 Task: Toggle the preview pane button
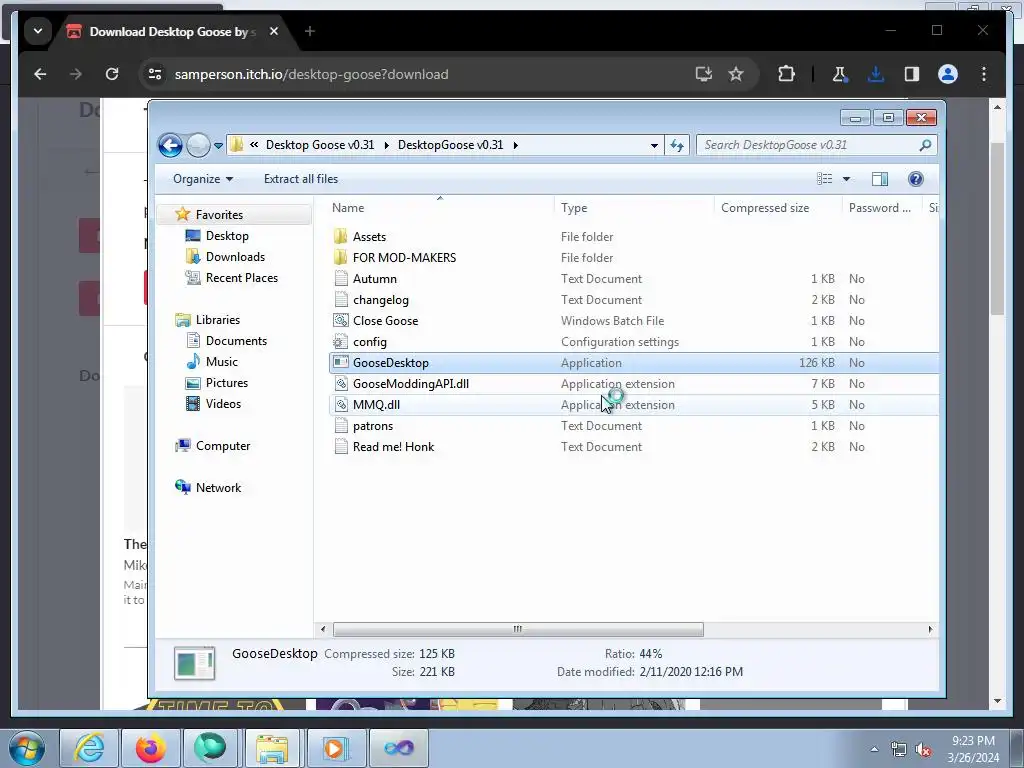[x=880, y=179]
